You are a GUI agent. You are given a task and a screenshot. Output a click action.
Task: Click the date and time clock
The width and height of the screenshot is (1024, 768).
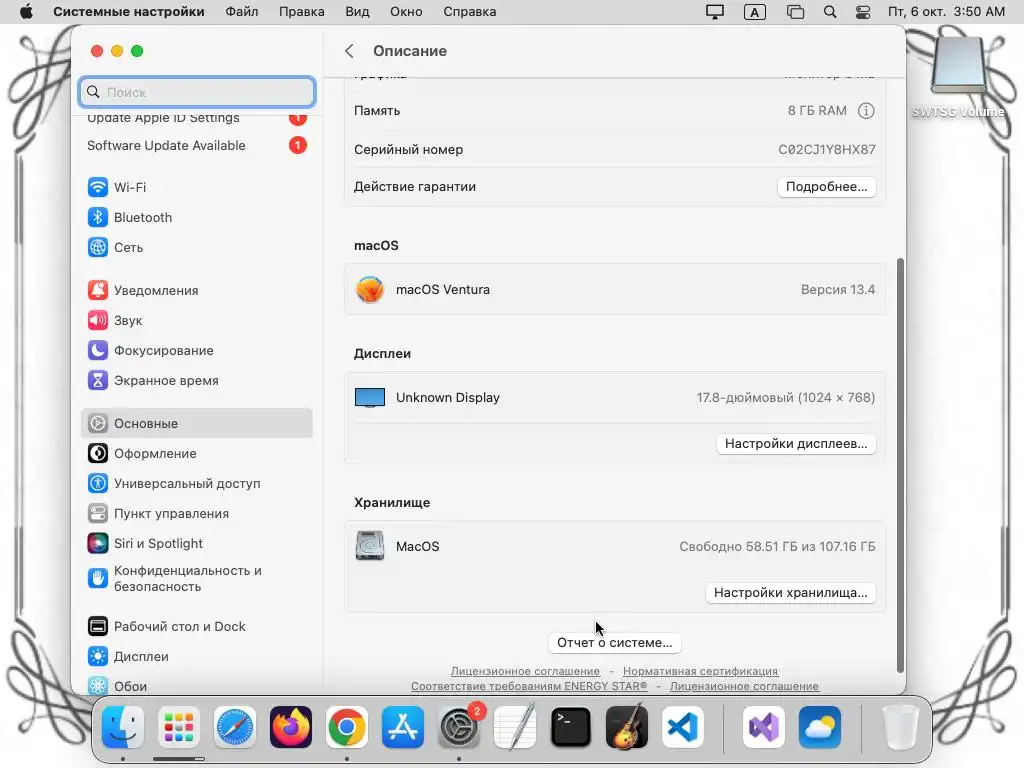946,12
